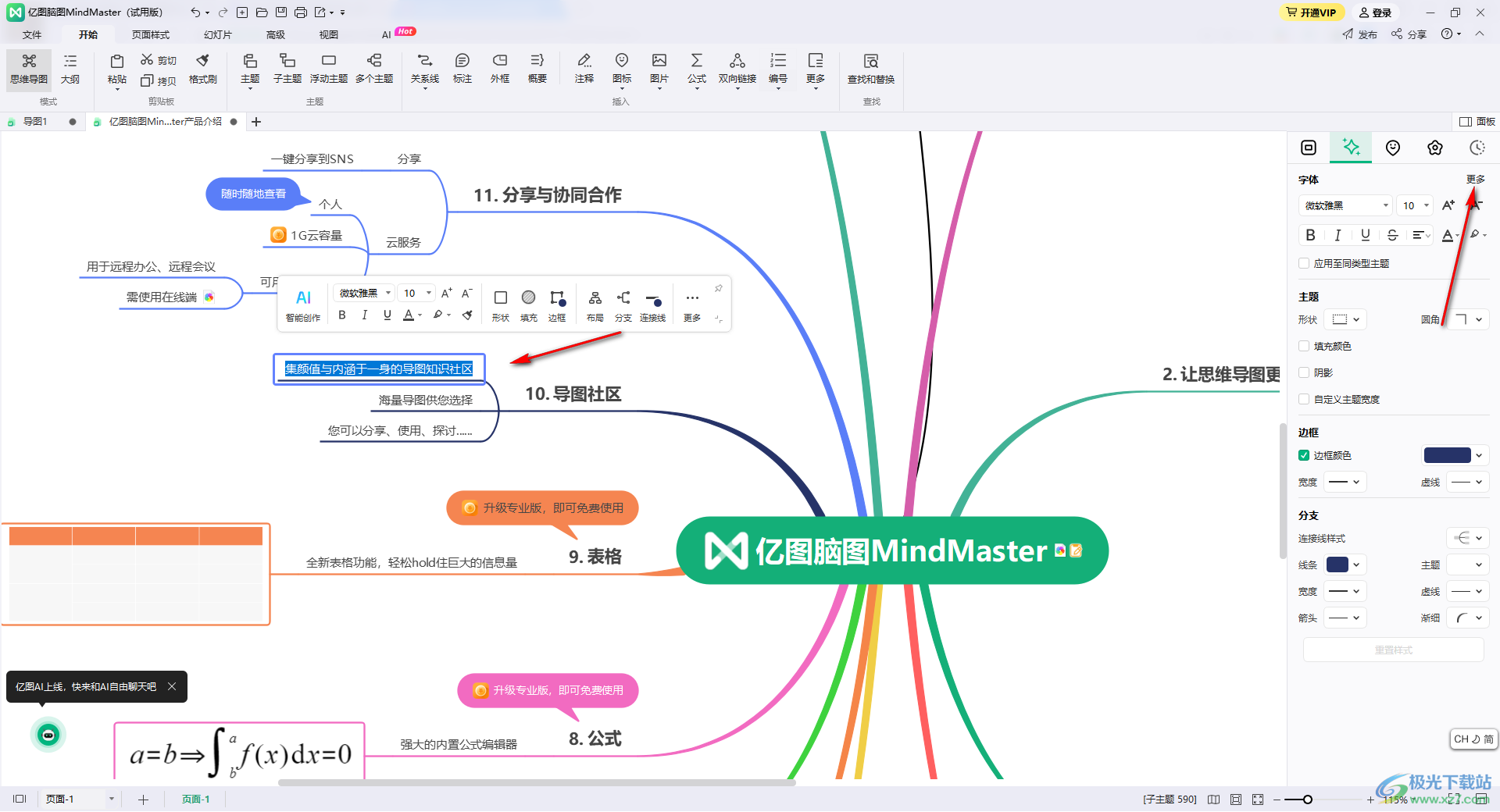The image size is (1500, 812).
Task: Choose 连接线 connector in floating toolbar
Action: coord(653,304)
